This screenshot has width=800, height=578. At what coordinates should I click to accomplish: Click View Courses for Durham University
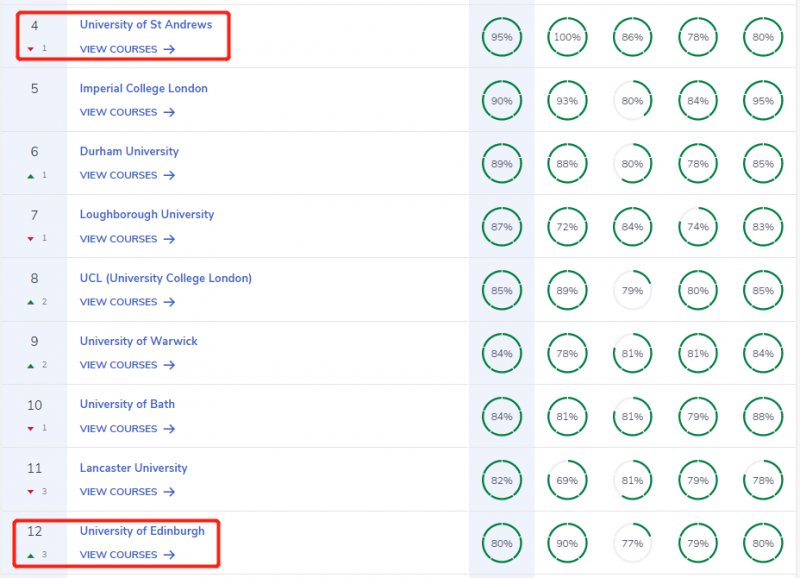(x=127, y=175)
